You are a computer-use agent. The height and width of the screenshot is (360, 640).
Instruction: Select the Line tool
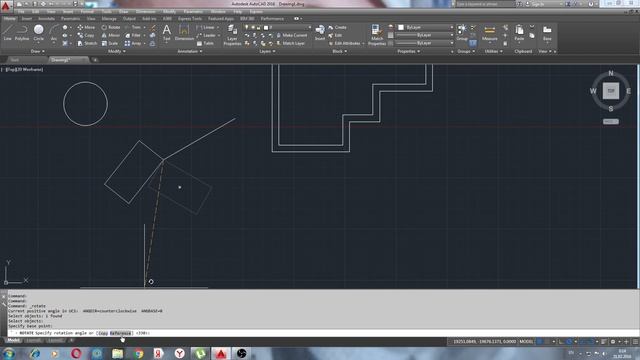coord(7,32)
